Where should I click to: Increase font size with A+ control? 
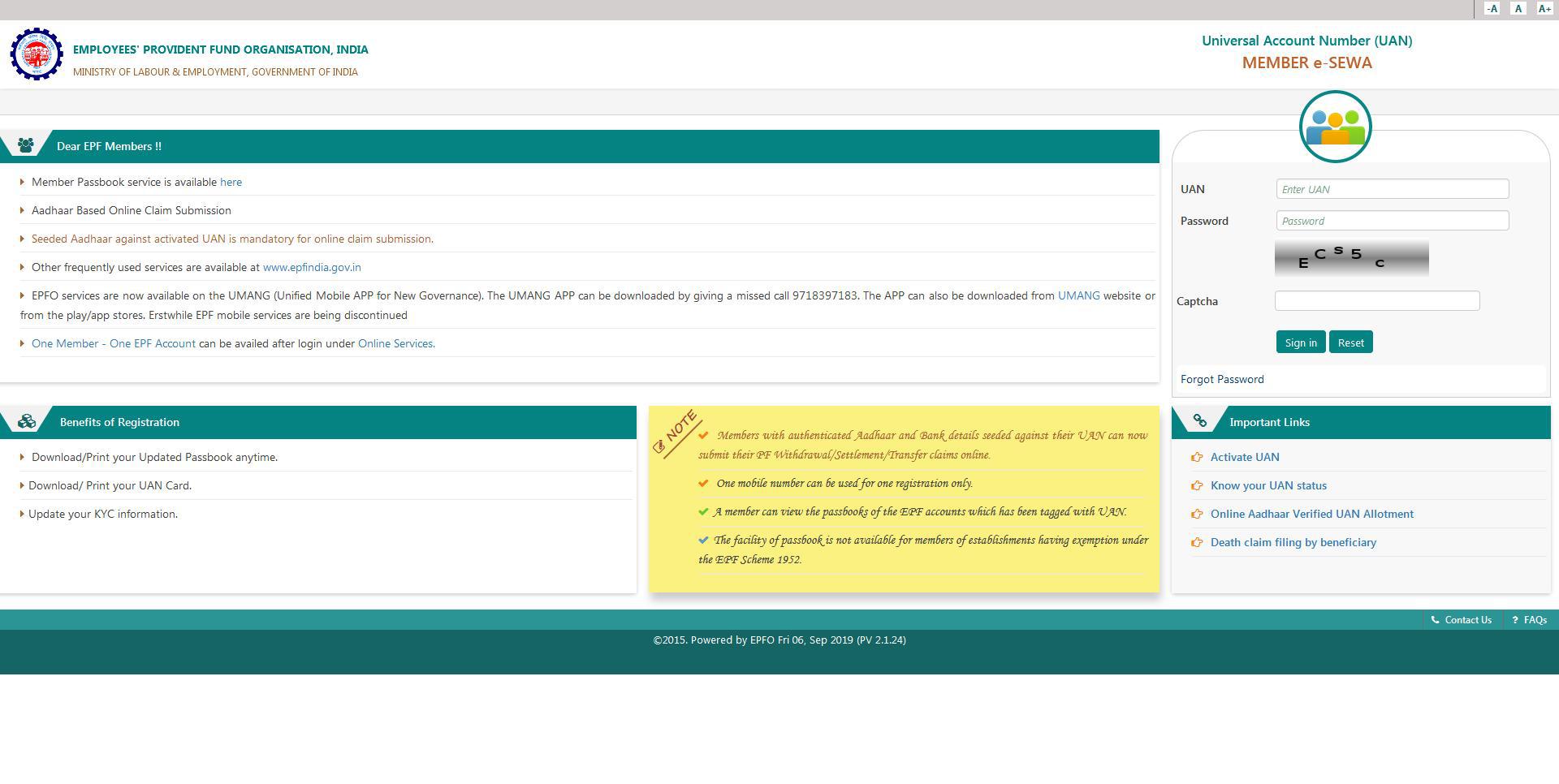pyautogui.click(x=1544, y=8)
